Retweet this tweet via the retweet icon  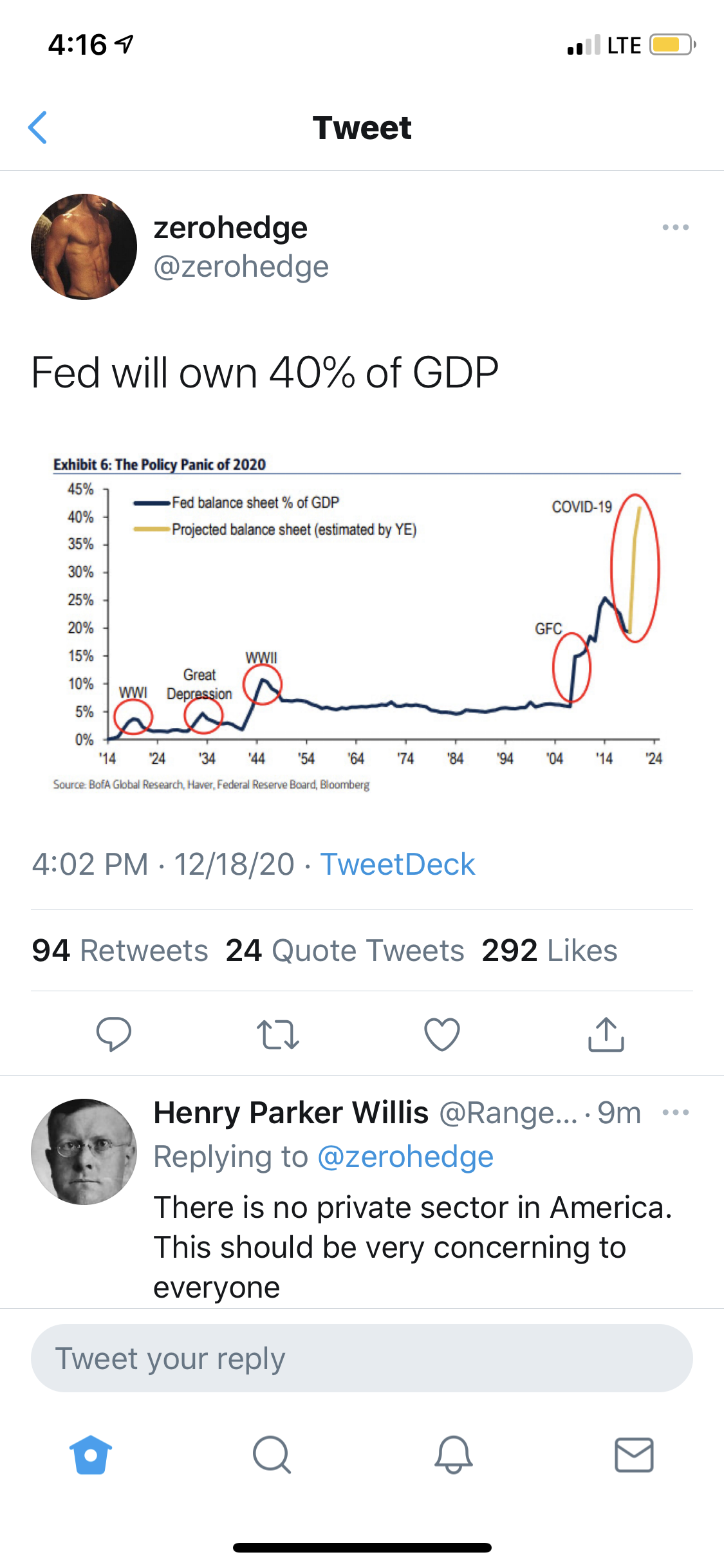click(x=279, y=1035)
